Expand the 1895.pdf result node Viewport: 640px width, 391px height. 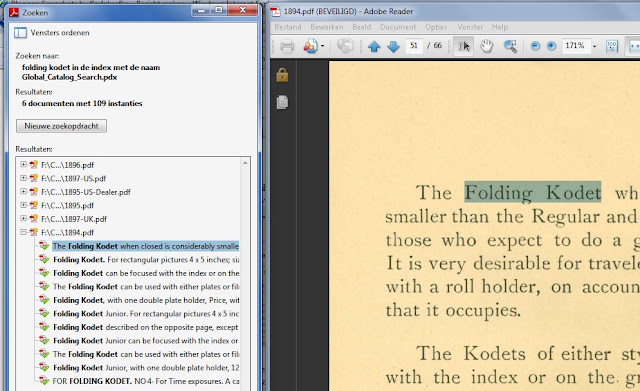(x=23, y=205)
